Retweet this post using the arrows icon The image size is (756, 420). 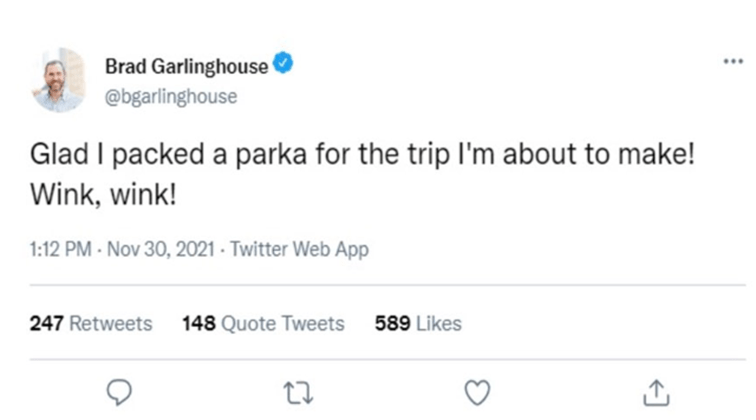pyautogui.click(x=296, y=390)
